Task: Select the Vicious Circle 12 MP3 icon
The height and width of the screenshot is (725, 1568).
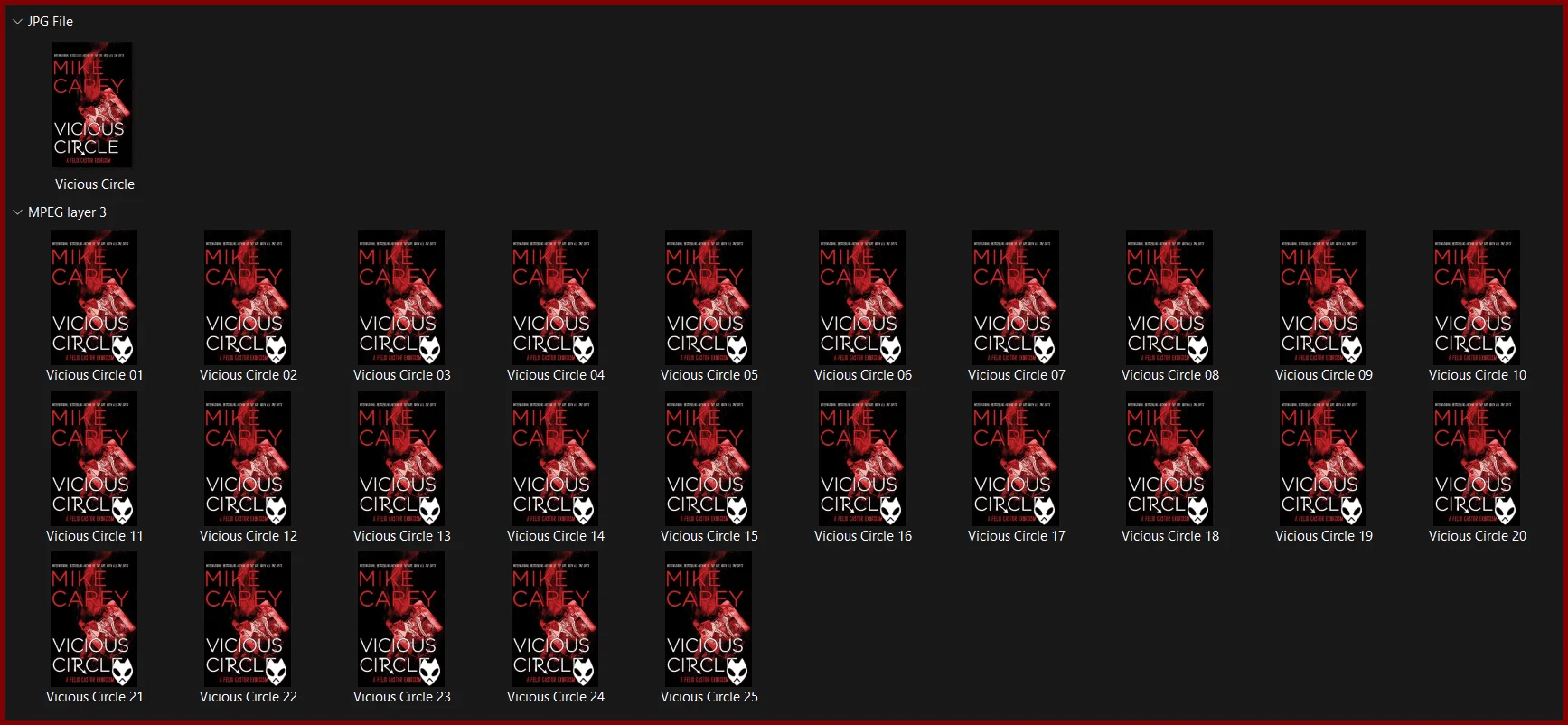Action: (x=248, y=458)
